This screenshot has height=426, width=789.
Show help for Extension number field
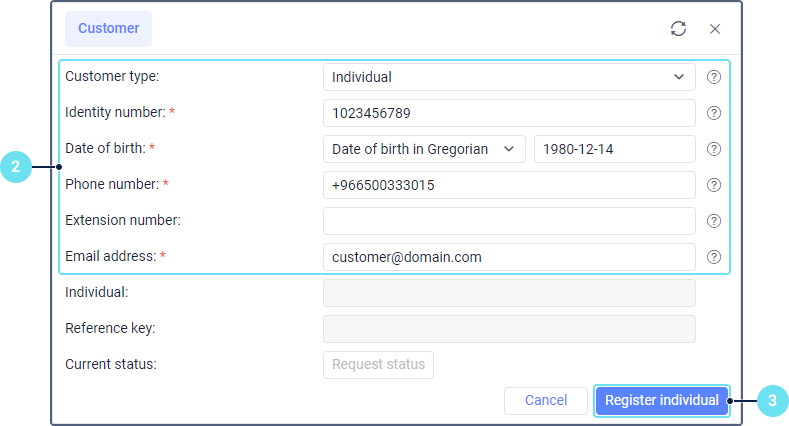click(x=714, y=221)
